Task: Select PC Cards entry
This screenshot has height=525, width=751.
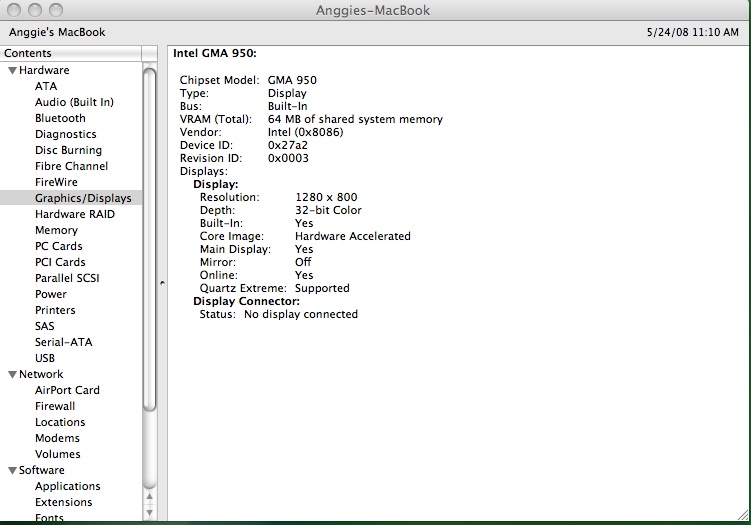Action: coord(58,246)
